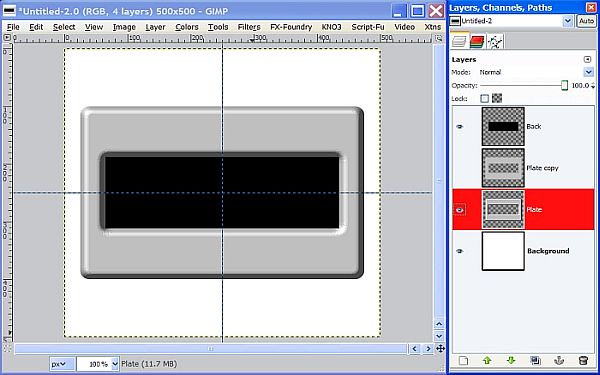Toggle the Auto follow-image button

click(586, 21)
